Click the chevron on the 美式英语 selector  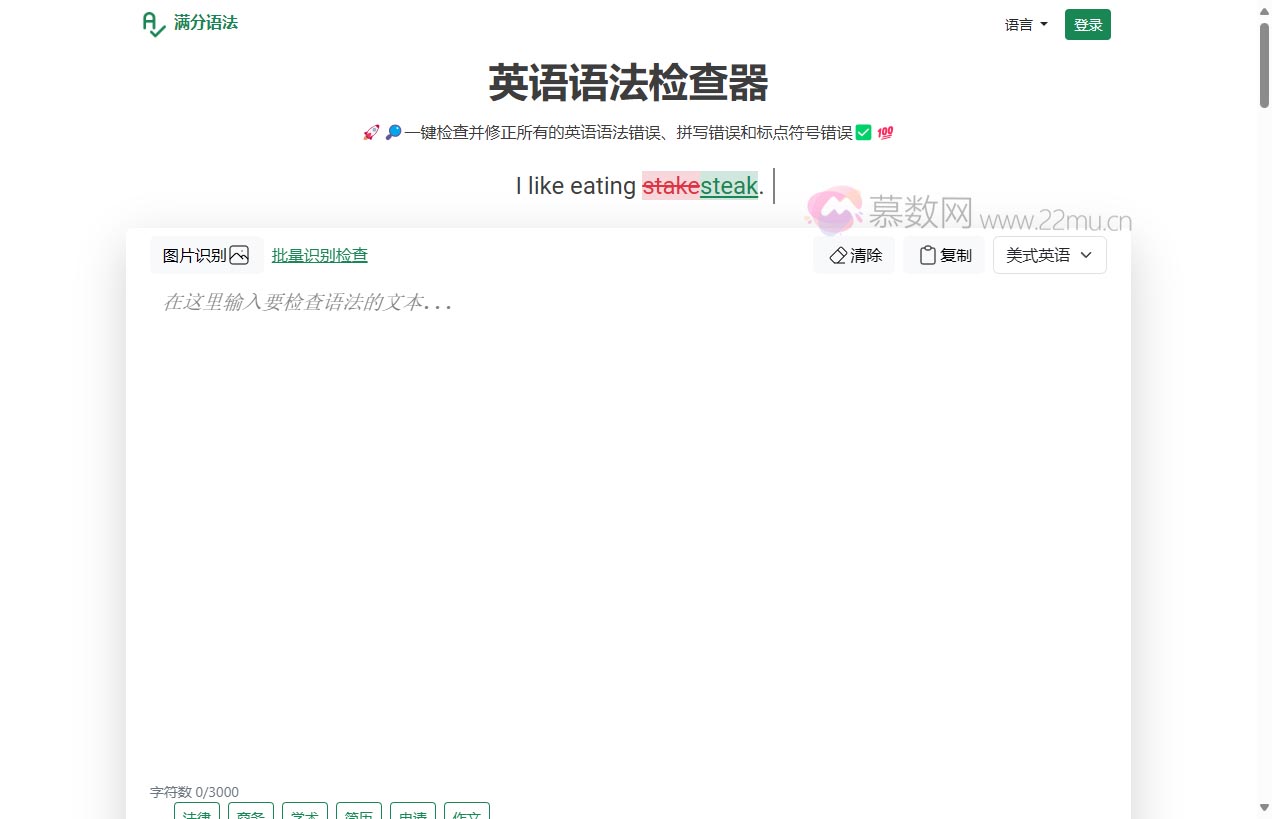[1086, 255]
